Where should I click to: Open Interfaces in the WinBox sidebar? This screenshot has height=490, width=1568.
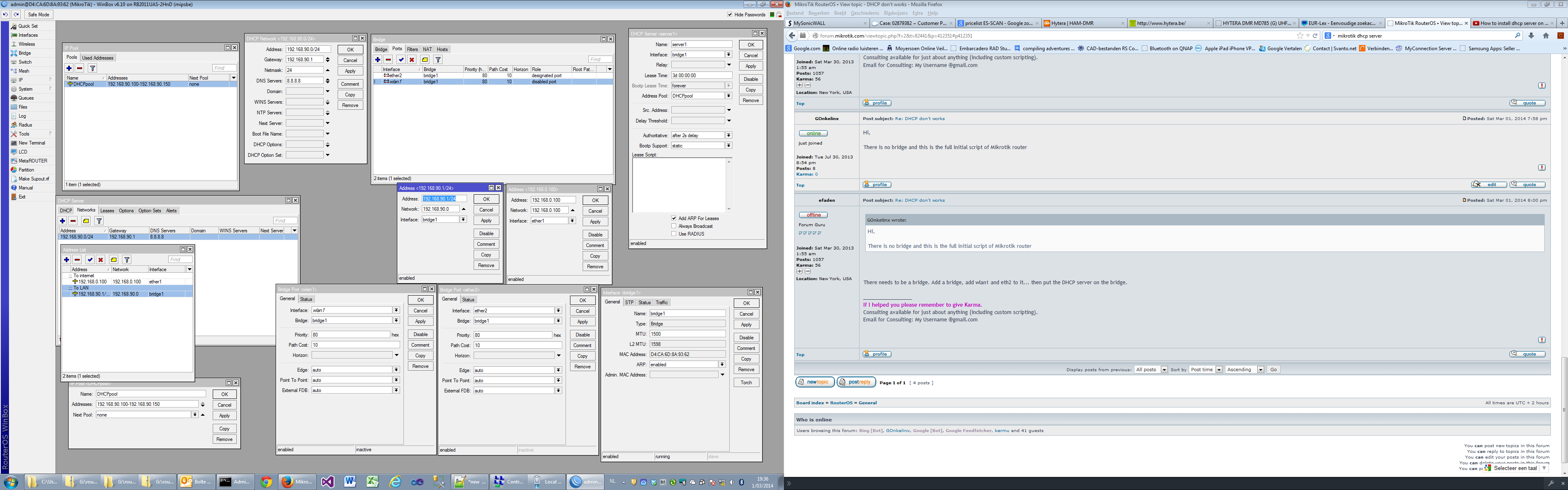(x=28, y=35)
